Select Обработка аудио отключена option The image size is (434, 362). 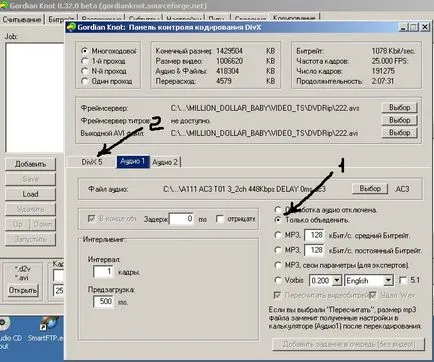pos(277,210)
